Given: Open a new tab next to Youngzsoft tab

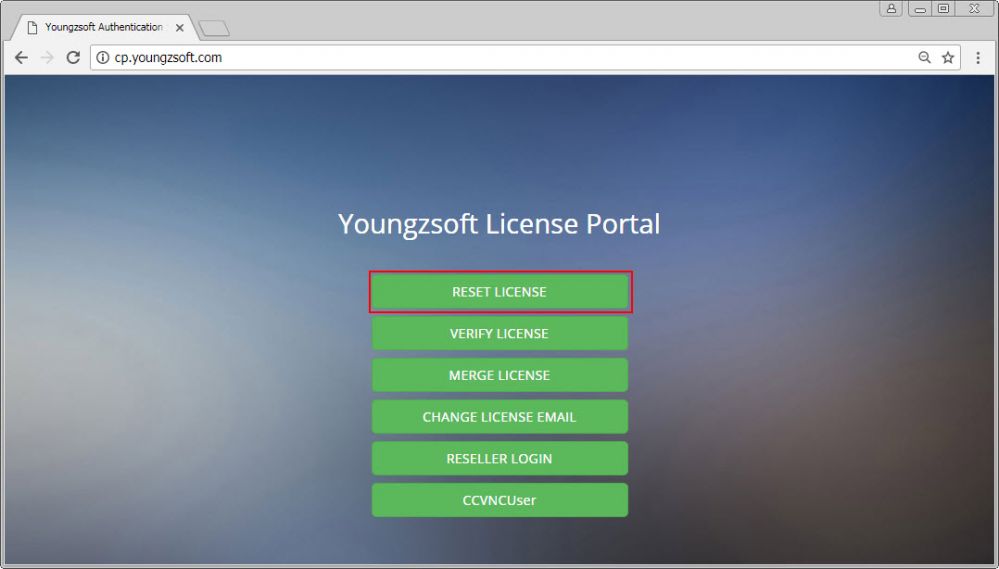Looking at the screenshot, I should (x=213, y=28).
